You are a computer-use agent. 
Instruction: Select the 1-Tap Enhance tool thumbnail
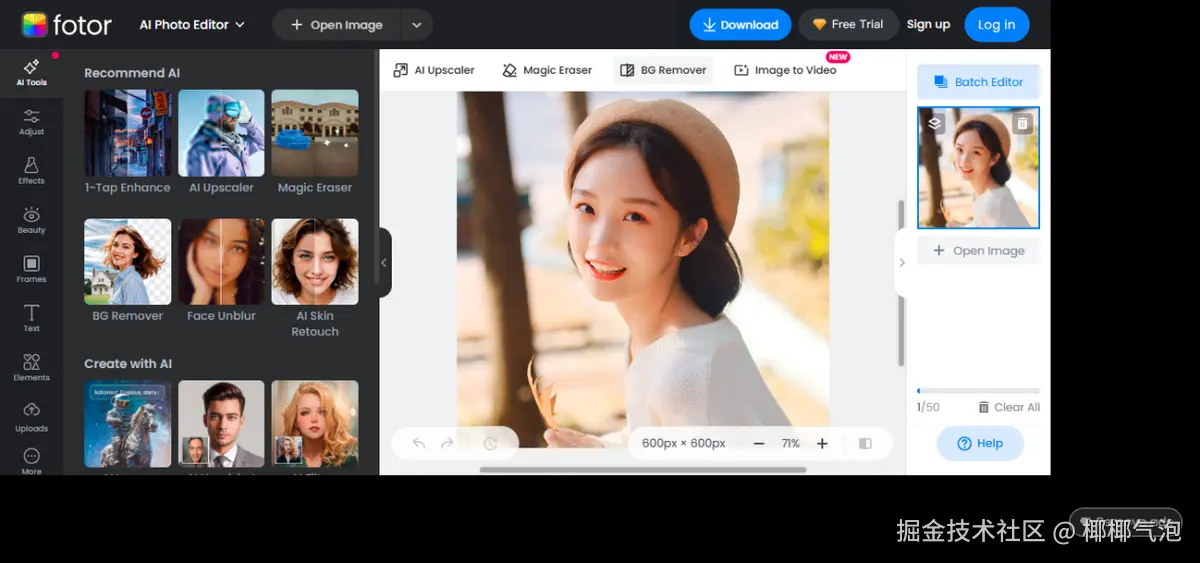tap(127, 133)
